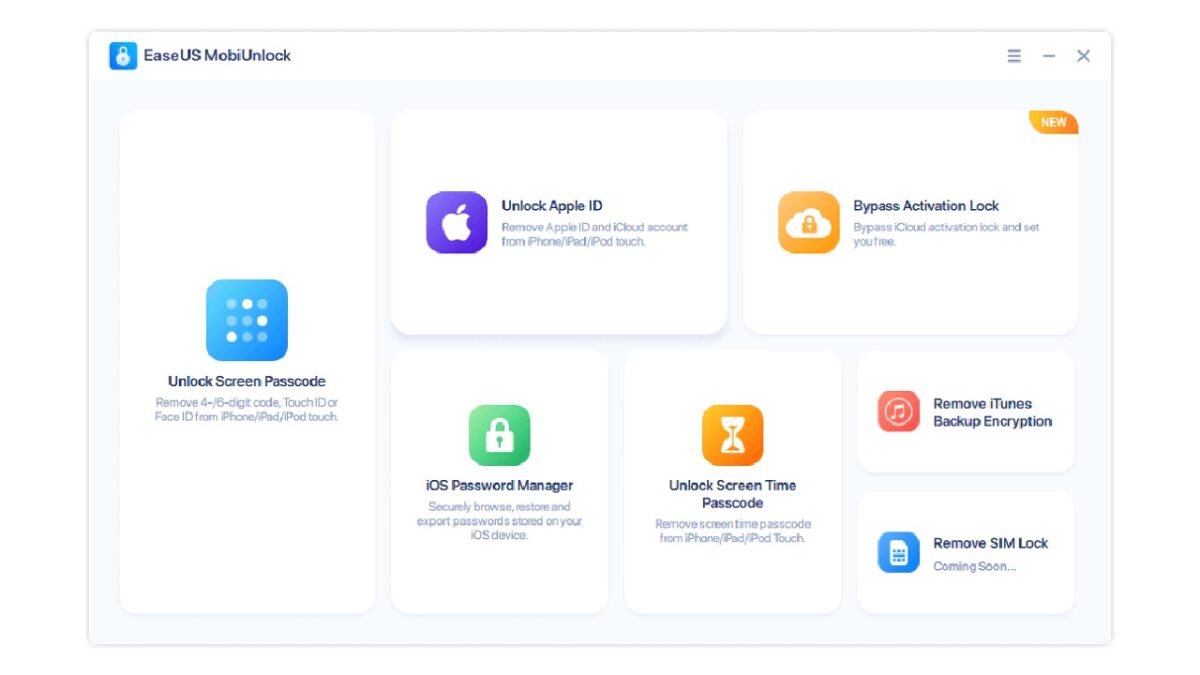The width and height of the screenshot is (1200, 675).
Task: Open Remove iTunes Backup Encryption
Action: click(x=965, y=411)
